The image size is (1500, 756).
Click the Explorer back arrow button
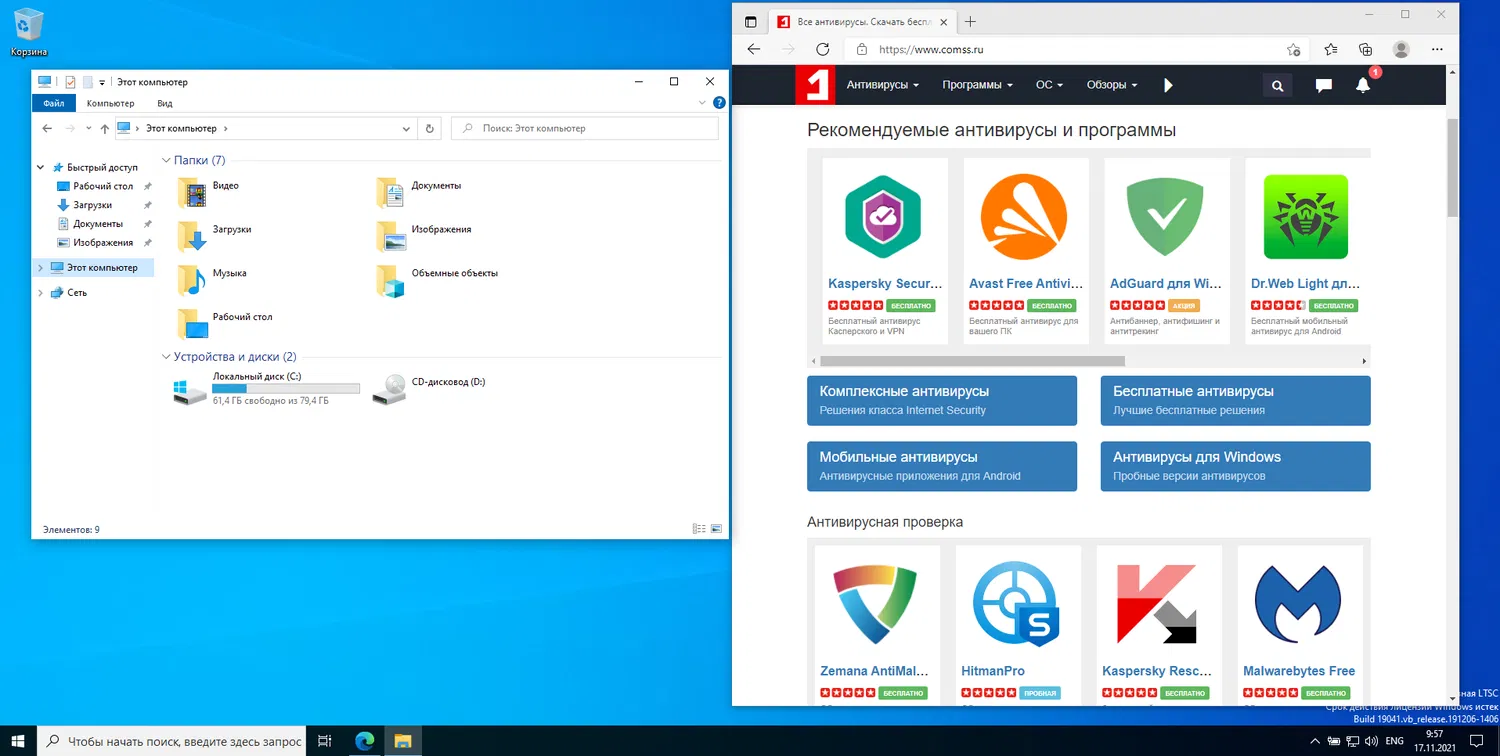click(47, 129)
